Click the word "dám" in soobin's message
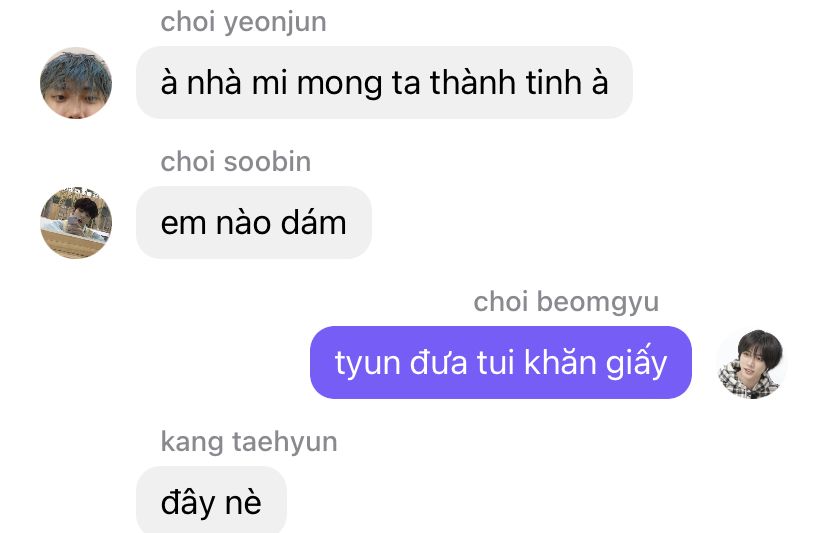 [313, 222]
